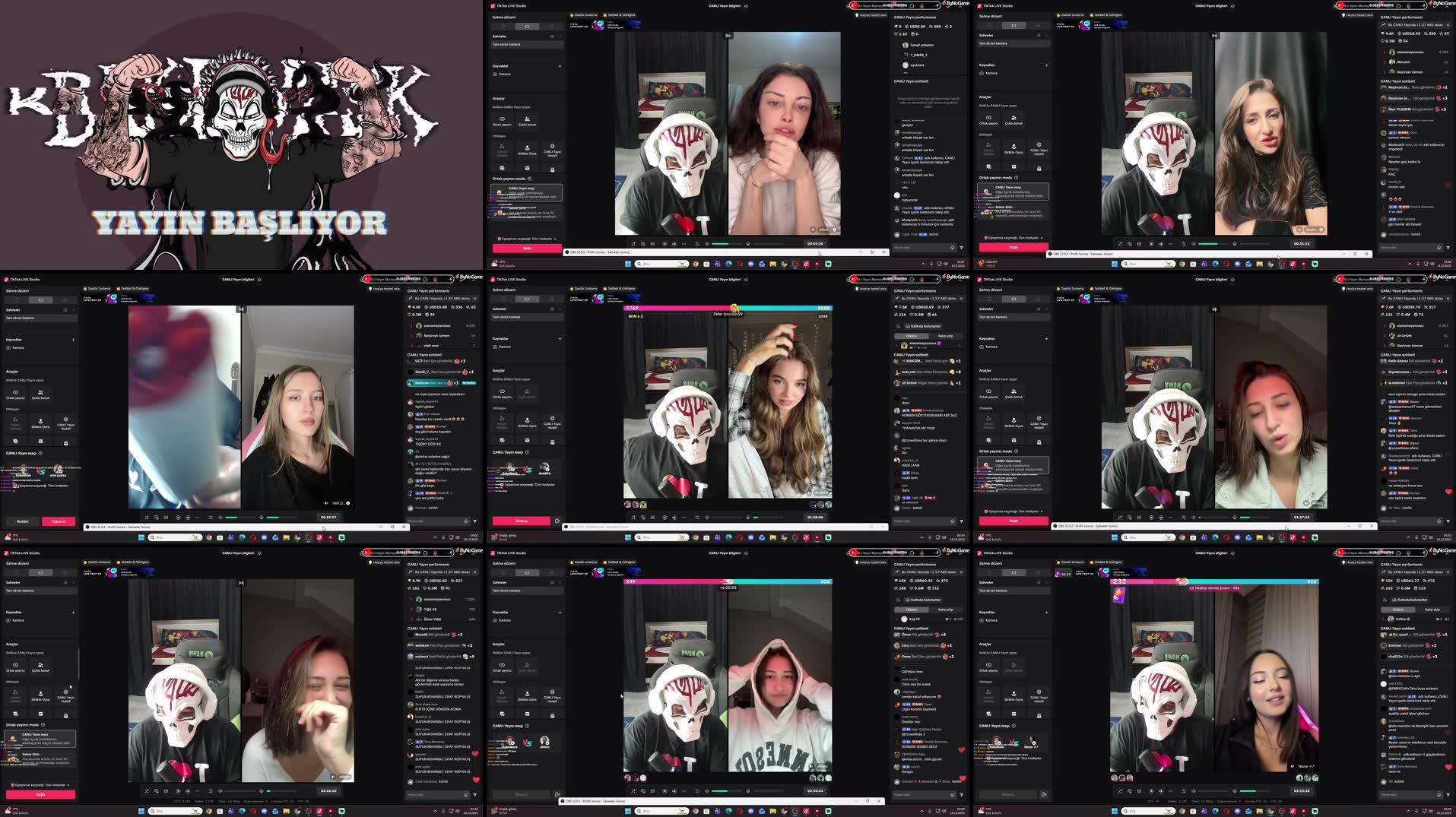Switch to the Sohbet & Günlüğüne tab
This screenshot has height=817, width=1456.
click(x=621, y=14)
